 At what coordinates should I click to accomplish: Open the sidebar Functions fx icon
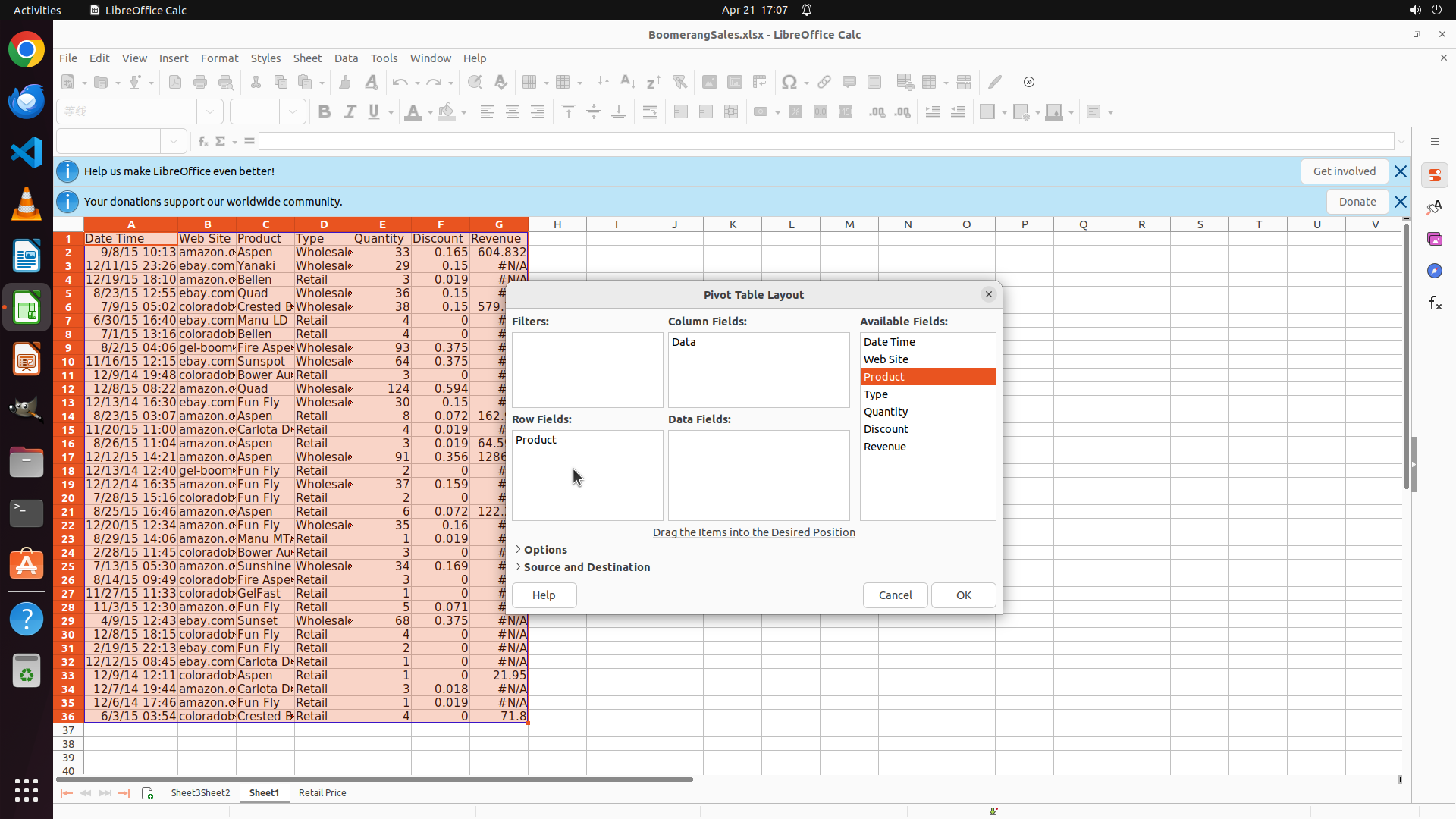1434,303
